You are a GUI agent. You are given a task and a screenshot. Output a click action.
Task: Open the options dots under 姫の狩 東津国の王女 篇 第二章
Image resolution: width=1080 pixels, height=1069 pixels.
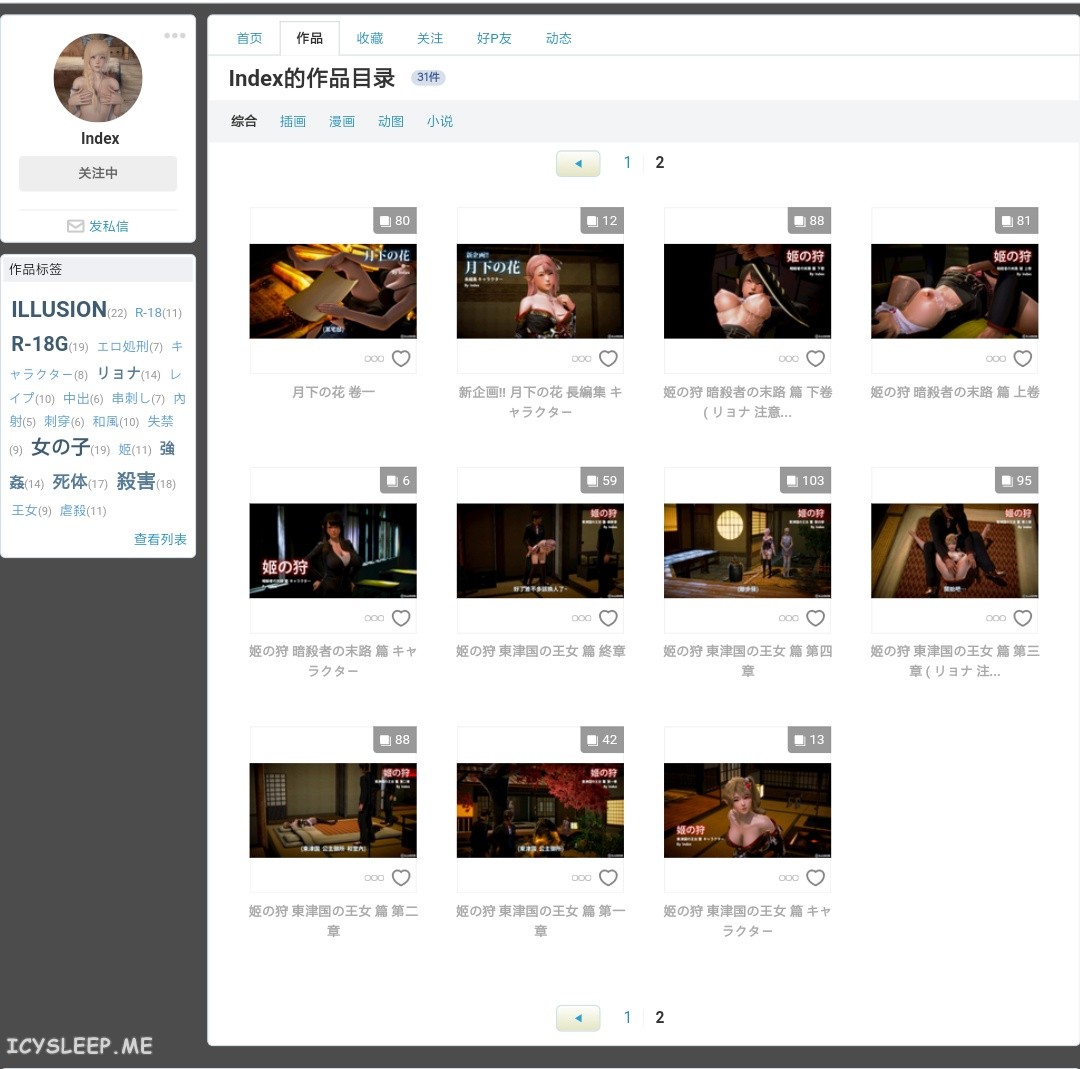click(374, 878)
